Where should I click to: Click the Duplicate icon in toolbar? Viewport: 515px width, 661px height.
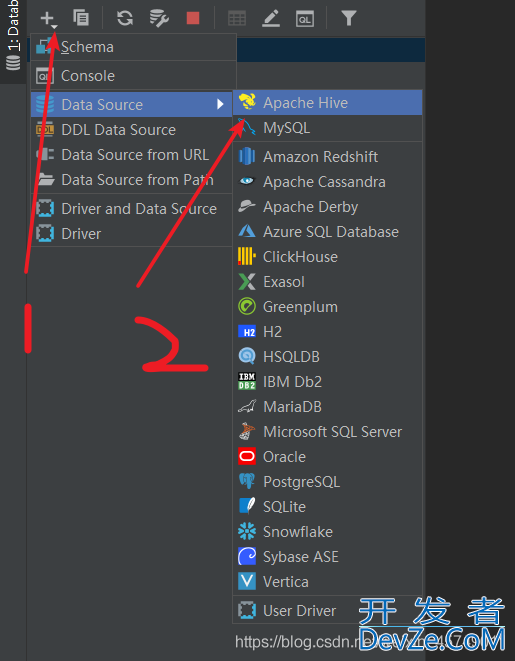80,18
